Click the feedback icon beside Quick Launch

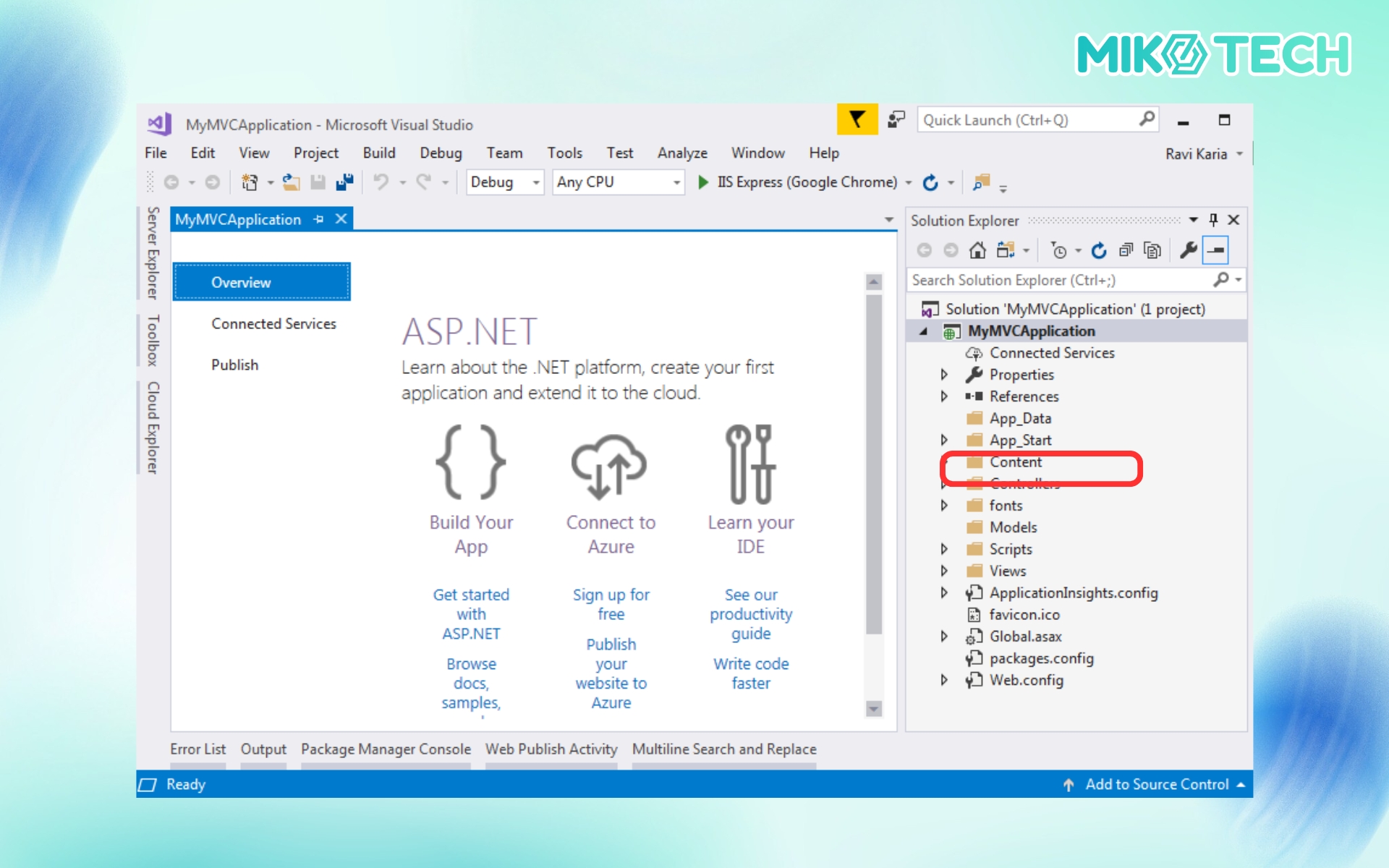tap(896, 119)
